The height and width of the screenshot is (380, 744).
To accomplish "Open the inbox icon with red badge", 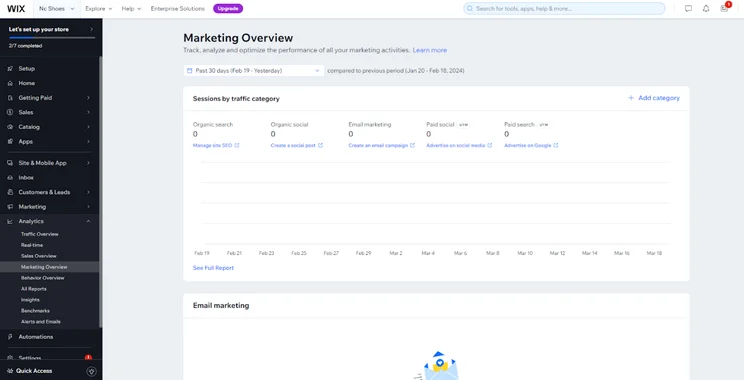I will click(724, 8).
